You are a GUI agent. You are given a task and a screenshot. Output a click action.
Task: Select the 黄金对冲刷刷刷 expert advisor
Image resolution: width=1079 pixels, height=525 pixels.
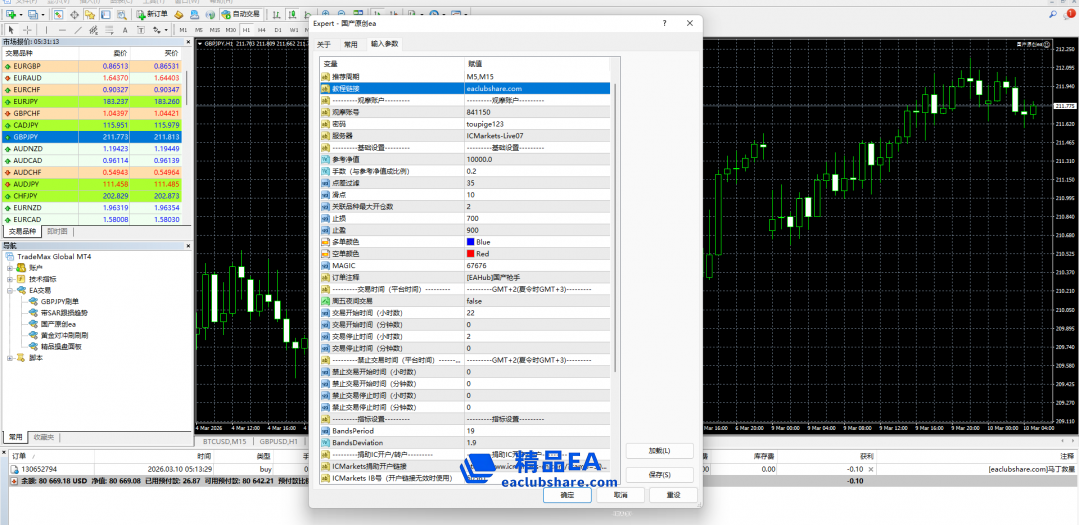65,335
